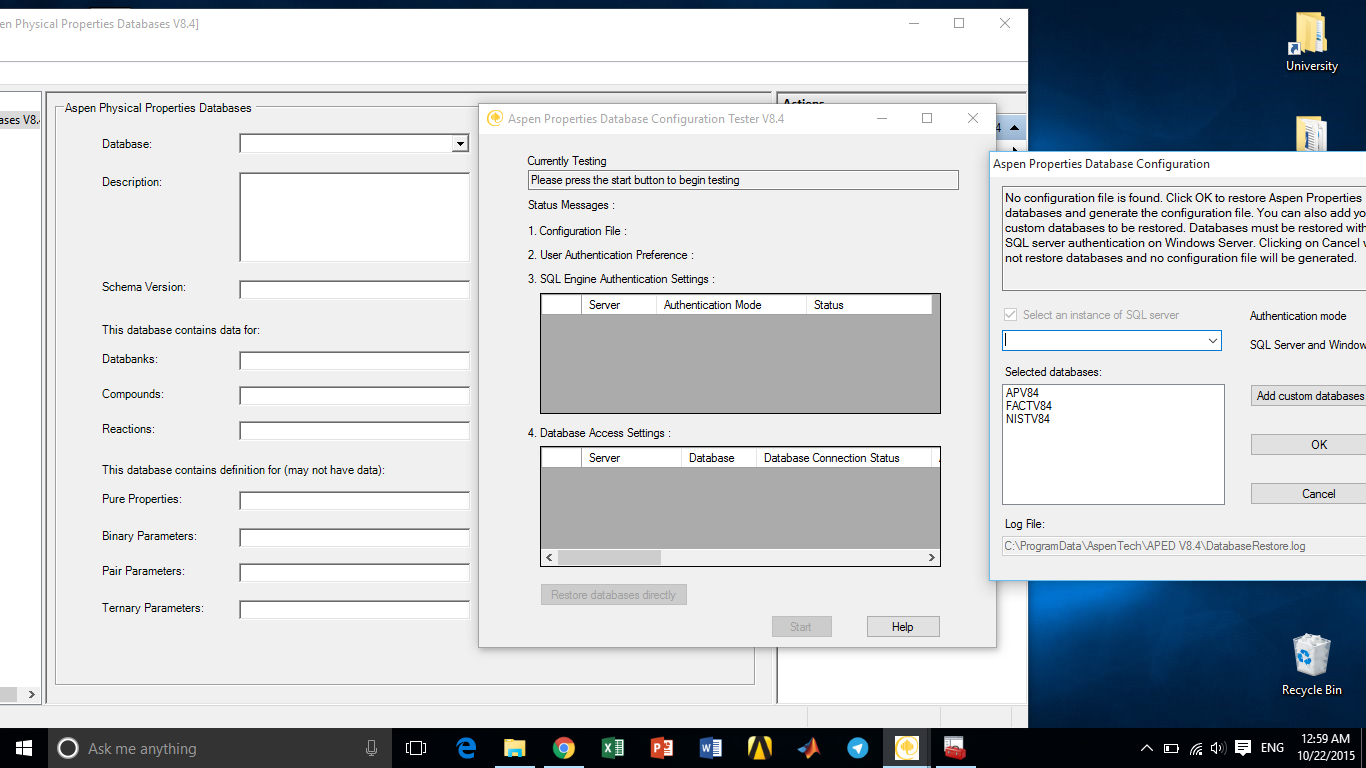Screen dimensions: 1366x768
Task: Open Word from the taskbar
Action: coord(711,748)
